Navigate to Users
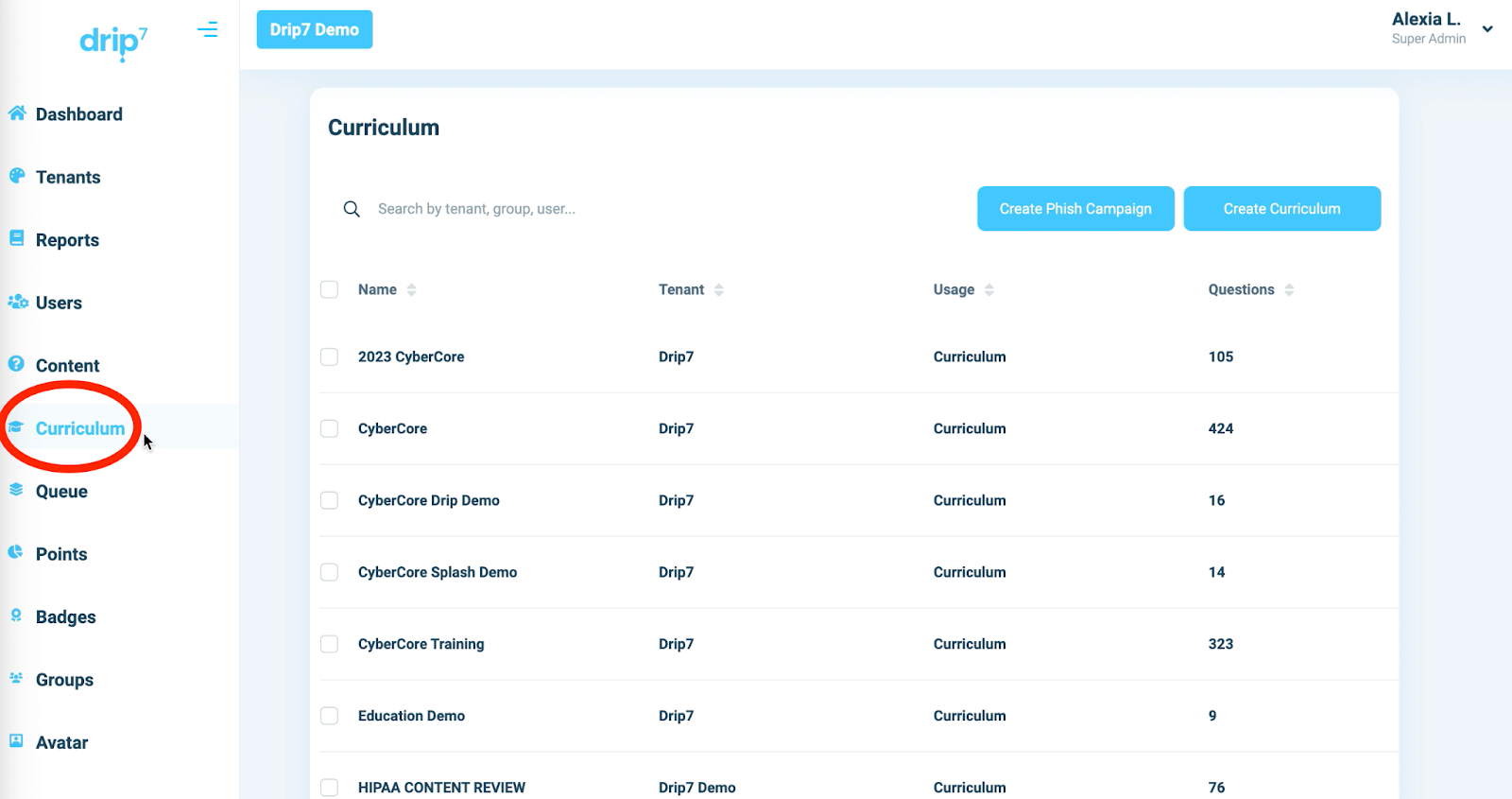 [59, 303]
